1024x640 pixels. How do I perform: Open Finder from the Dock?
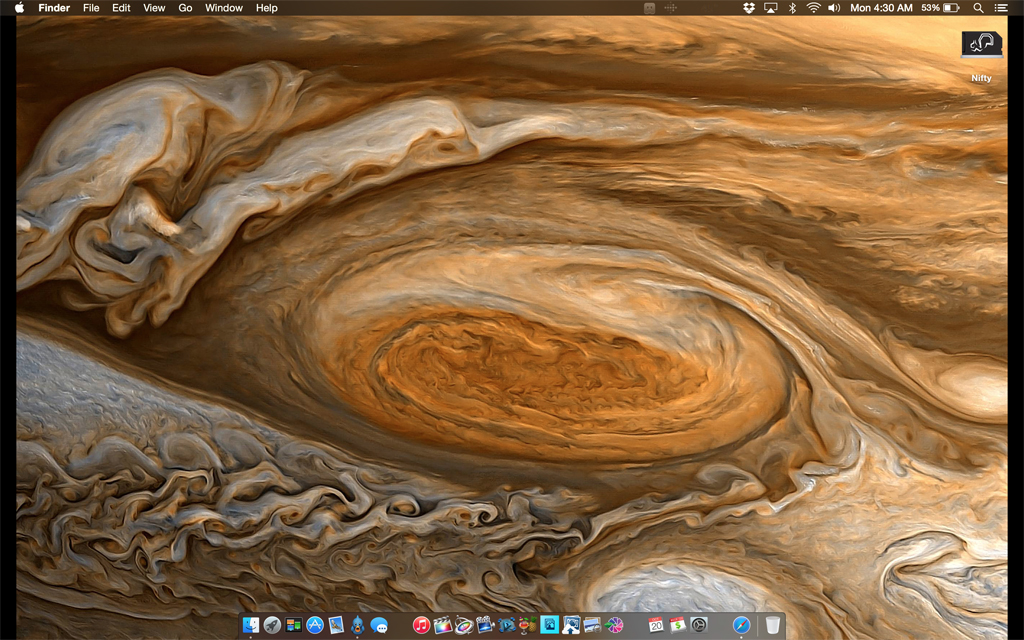click(251, 625)
